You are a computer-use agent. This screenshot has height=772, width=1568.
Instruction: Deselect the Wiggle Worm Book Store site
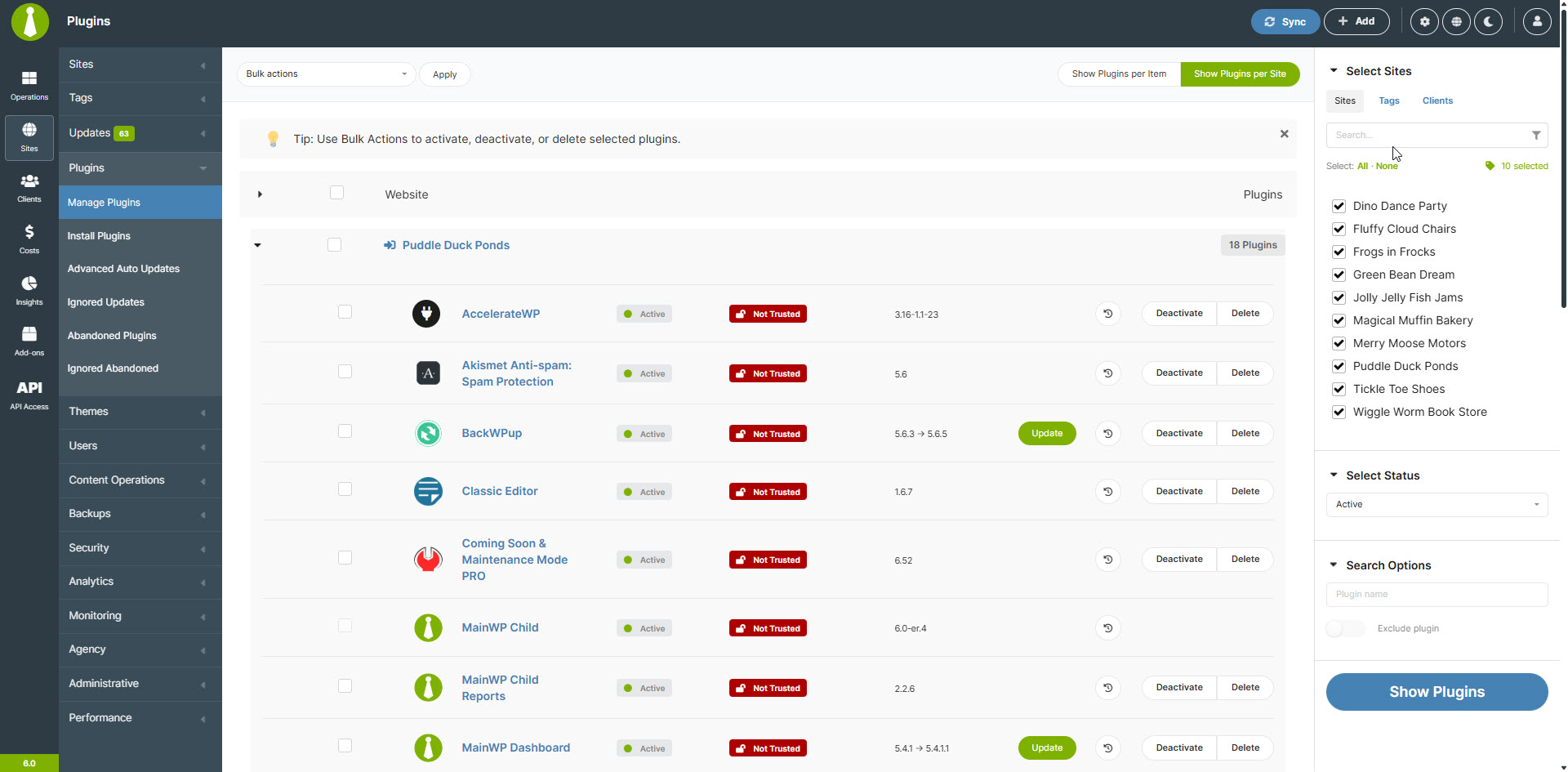pyautogui.click(x=1339, y=412)
